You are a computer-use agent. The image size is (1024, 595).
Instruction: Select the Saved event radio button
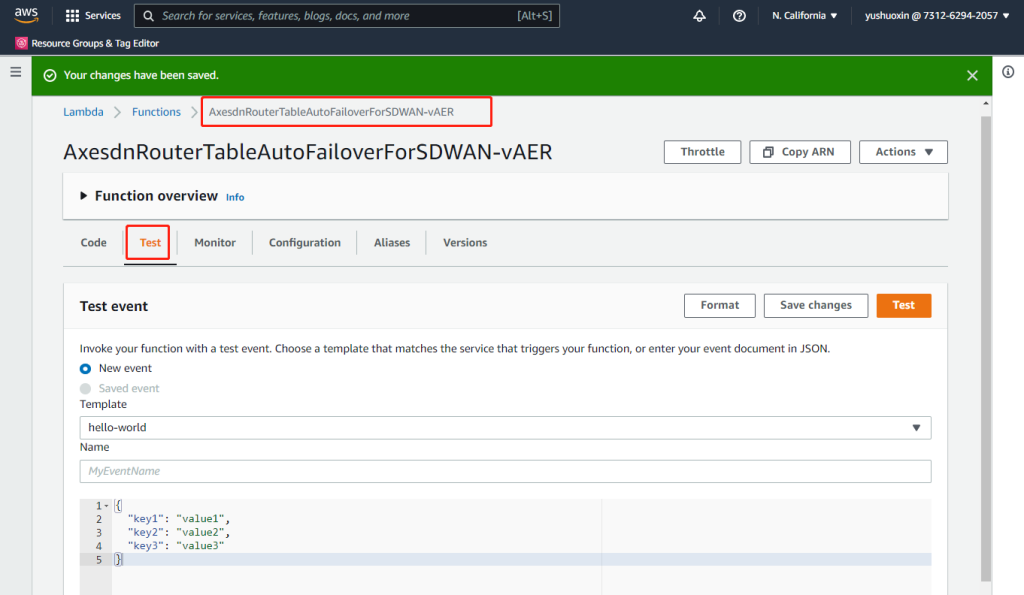pos(86,388)
